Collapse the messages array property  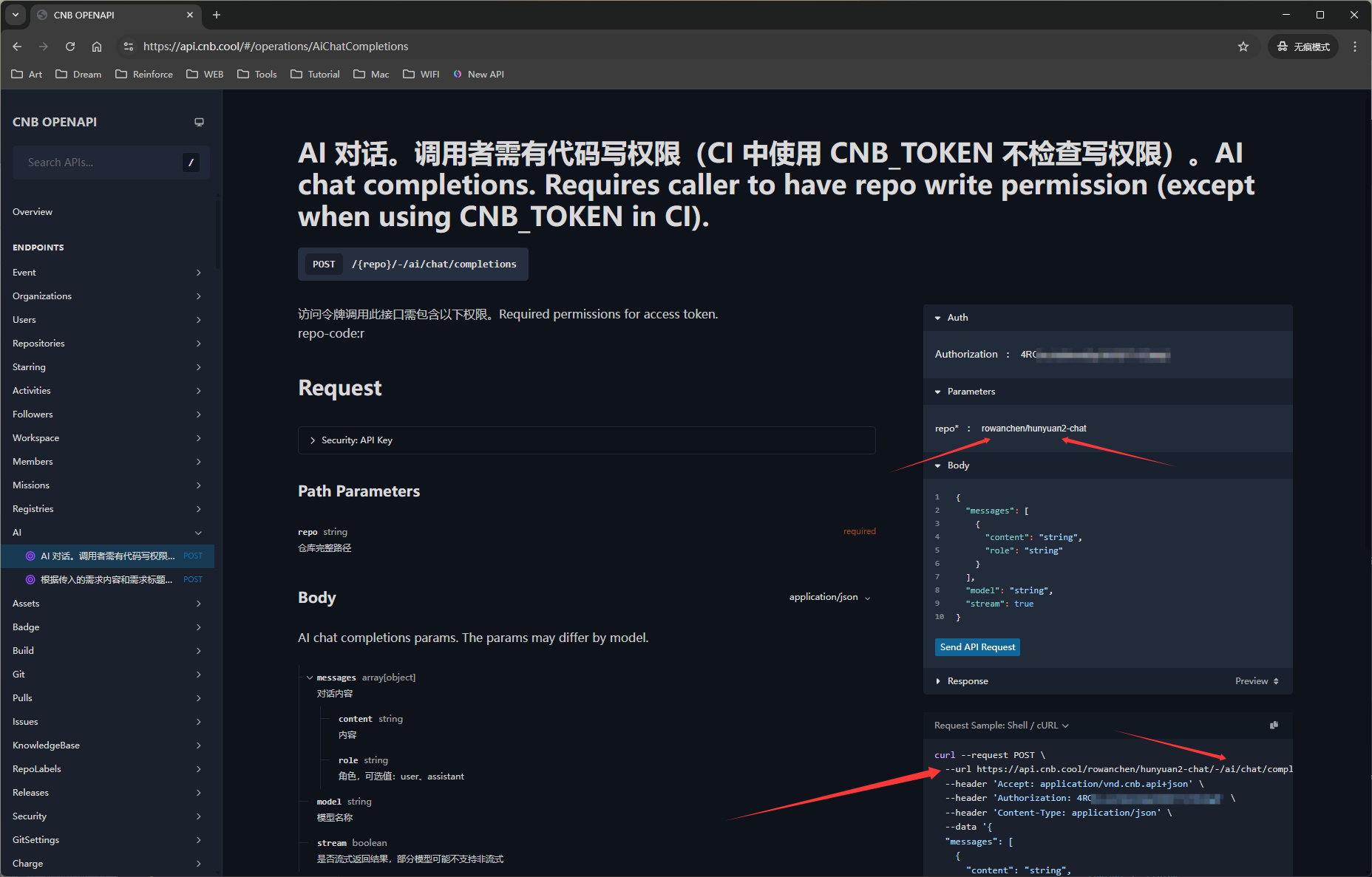pyautogui.click(x=310, y=678)
